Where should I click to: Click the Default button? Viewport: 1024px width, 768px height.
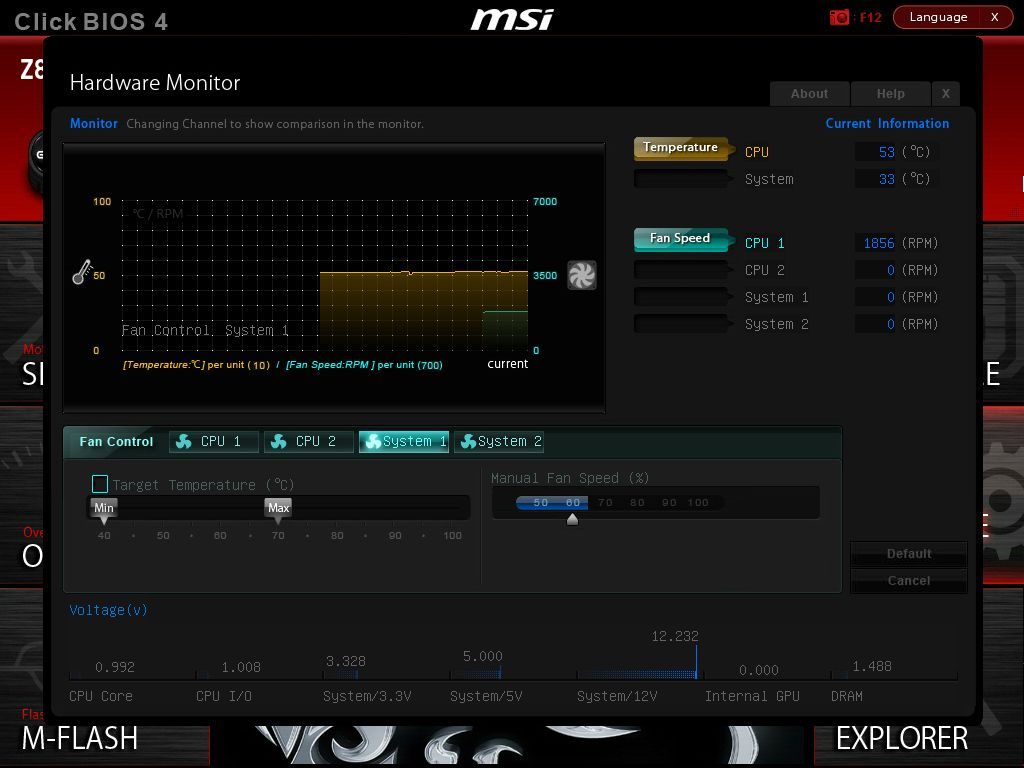click(908, 554)
